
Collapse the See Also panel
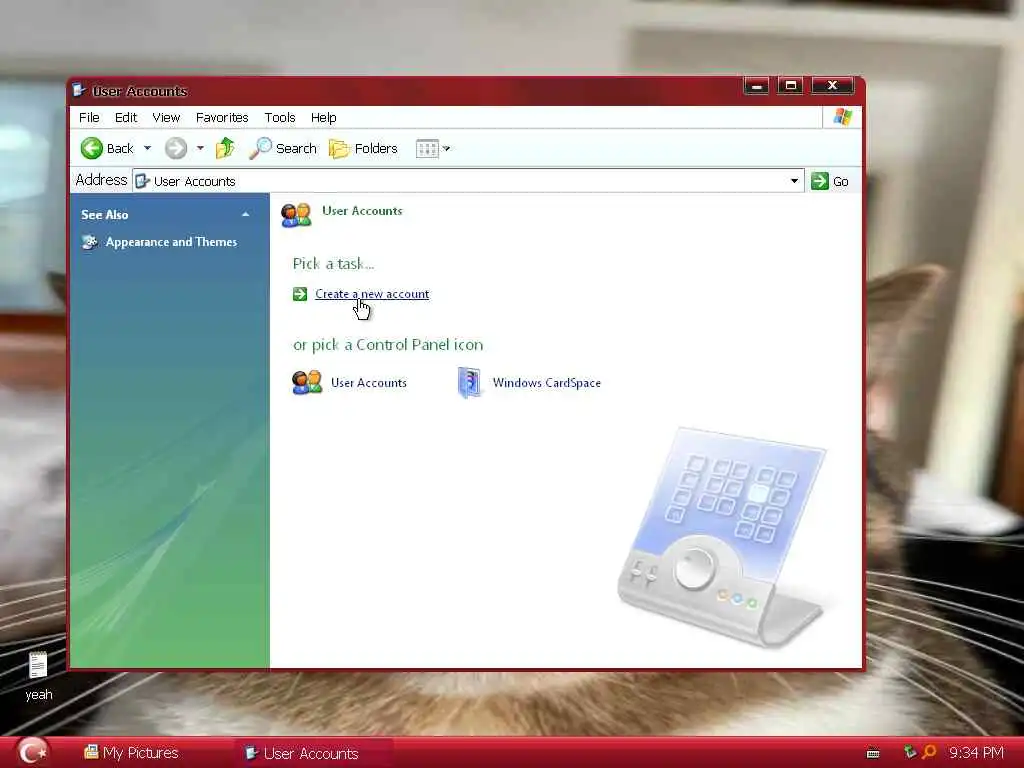[x=246, y=214]
